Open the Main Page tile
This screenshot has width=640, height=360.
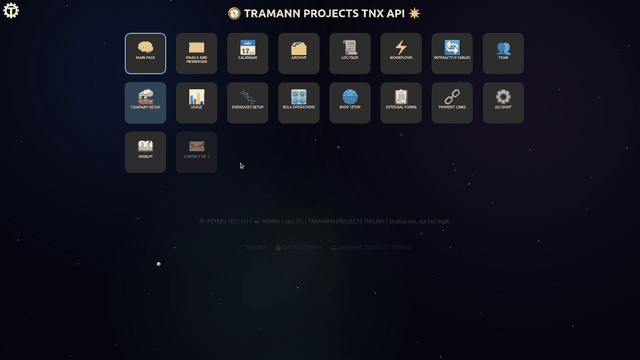145,53
